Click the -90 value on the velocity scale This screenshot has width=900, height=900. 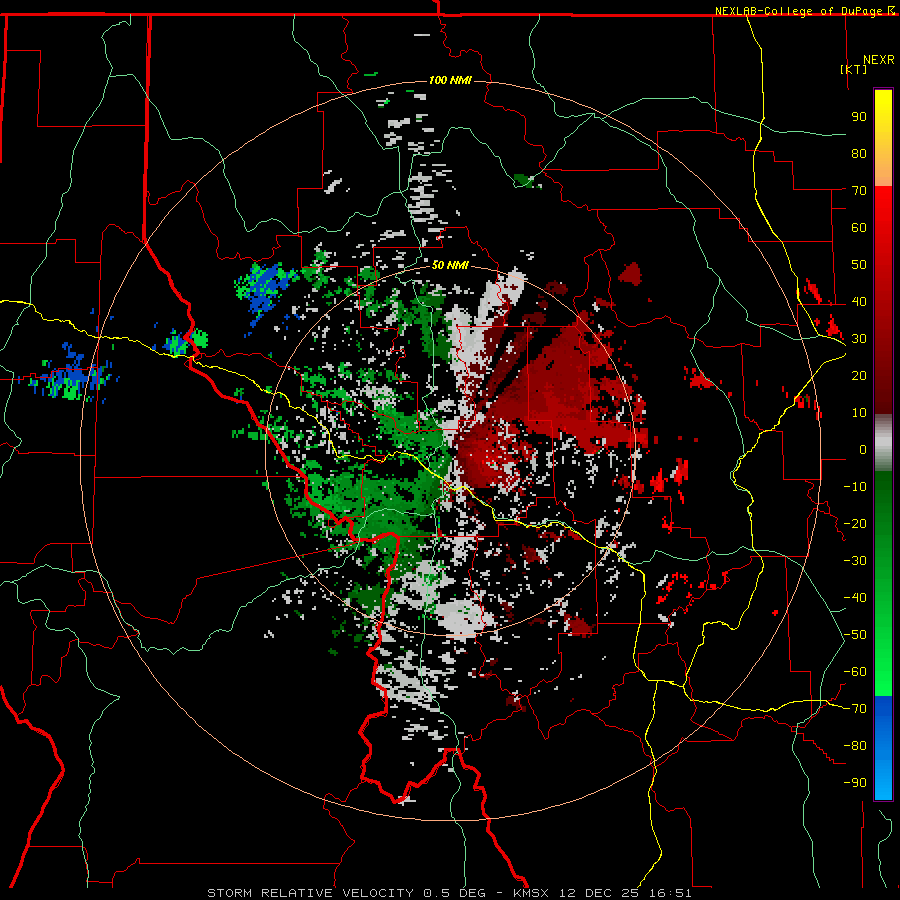point(855,783)
